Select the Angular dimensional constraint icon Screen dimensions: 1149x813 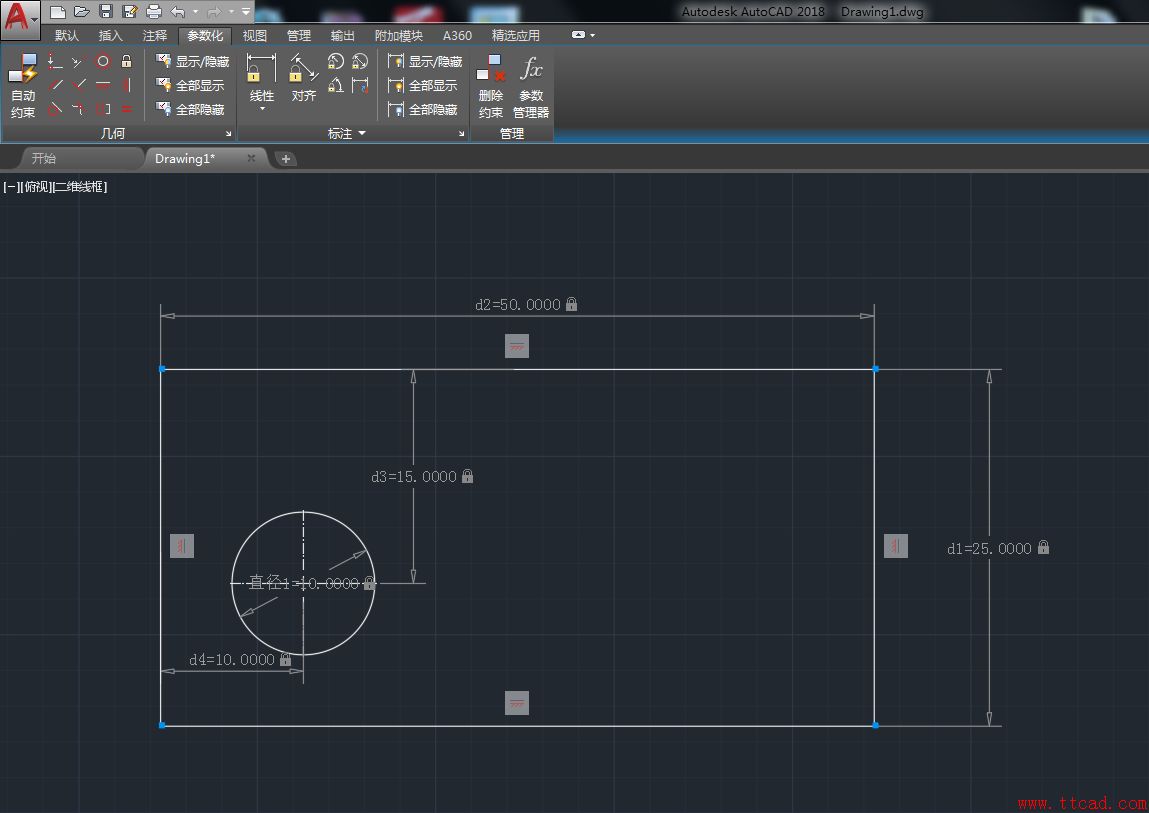click(x=336, y=86)
